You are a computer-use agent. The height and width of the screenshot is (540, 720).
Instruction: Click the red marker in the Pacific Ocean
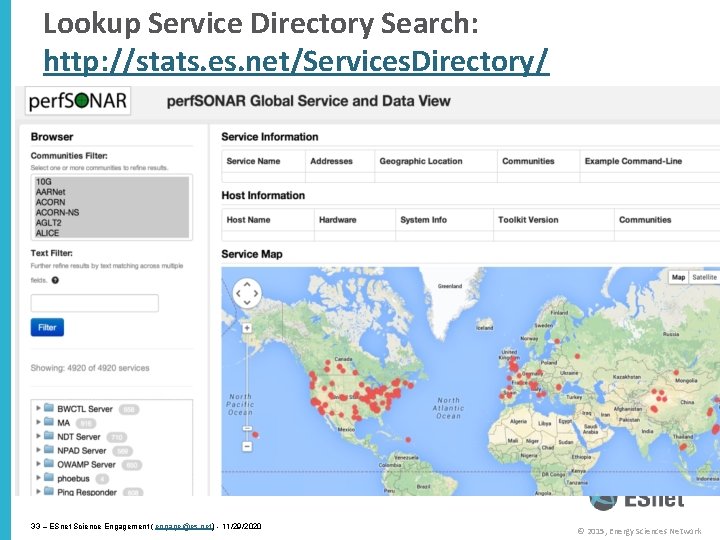(x=255, y=434)
